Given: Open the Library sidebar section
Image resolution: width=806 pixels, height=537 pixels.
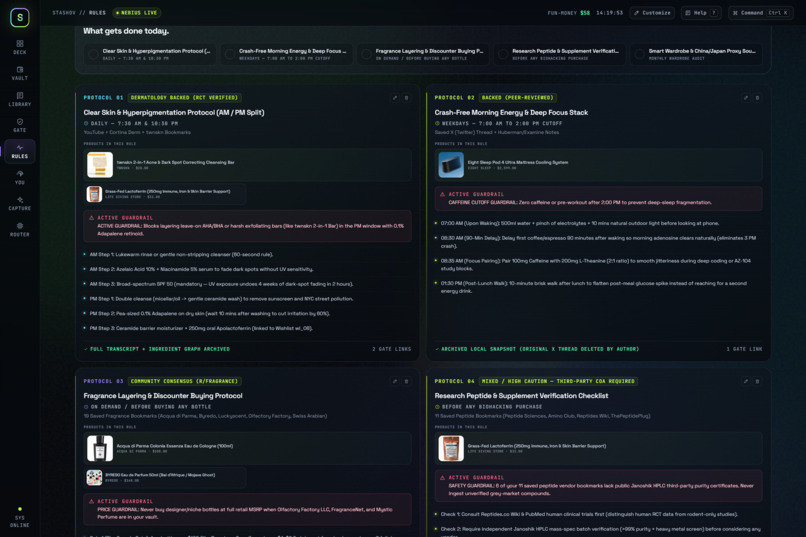Looking at the screenshot, I should coord(20,99).
